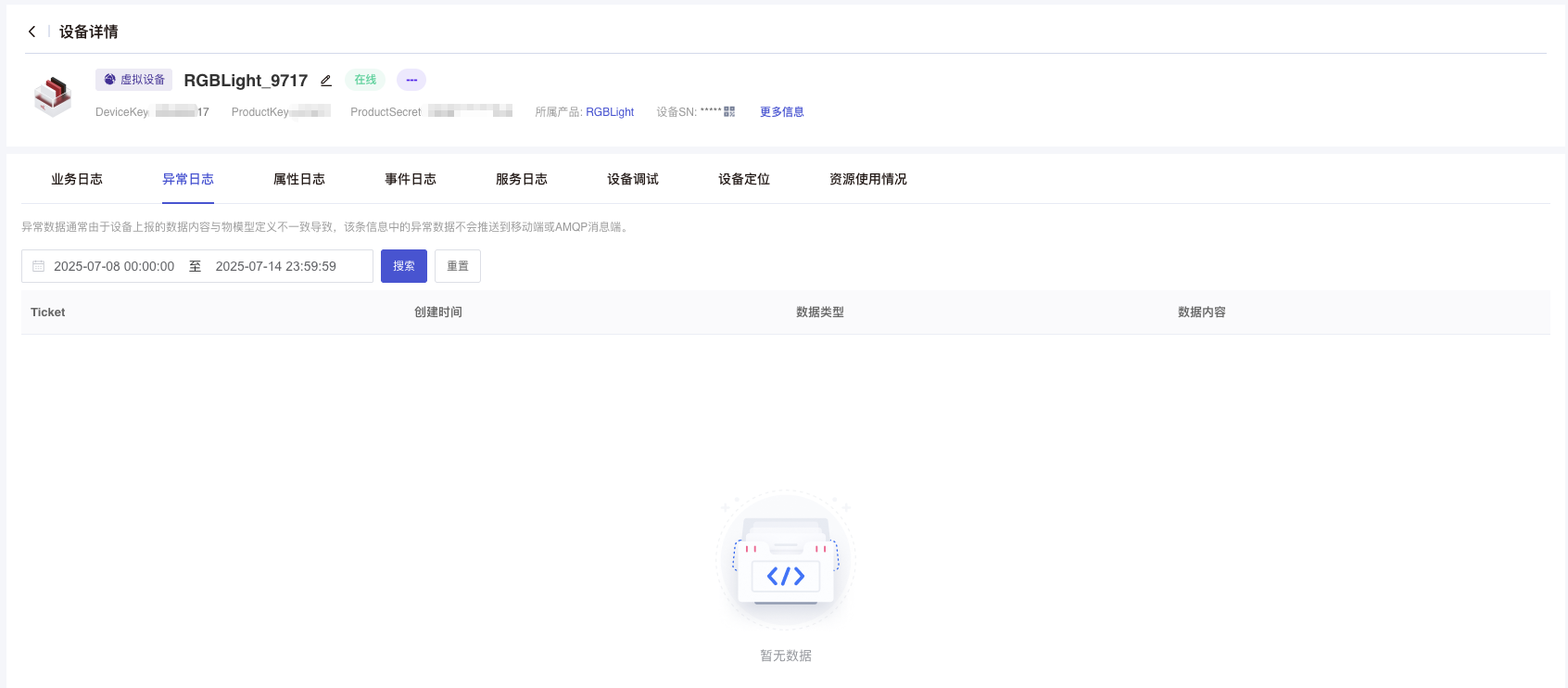Open the 设备调试 tab
This screenshot has height=688, width=1568.
633,179
